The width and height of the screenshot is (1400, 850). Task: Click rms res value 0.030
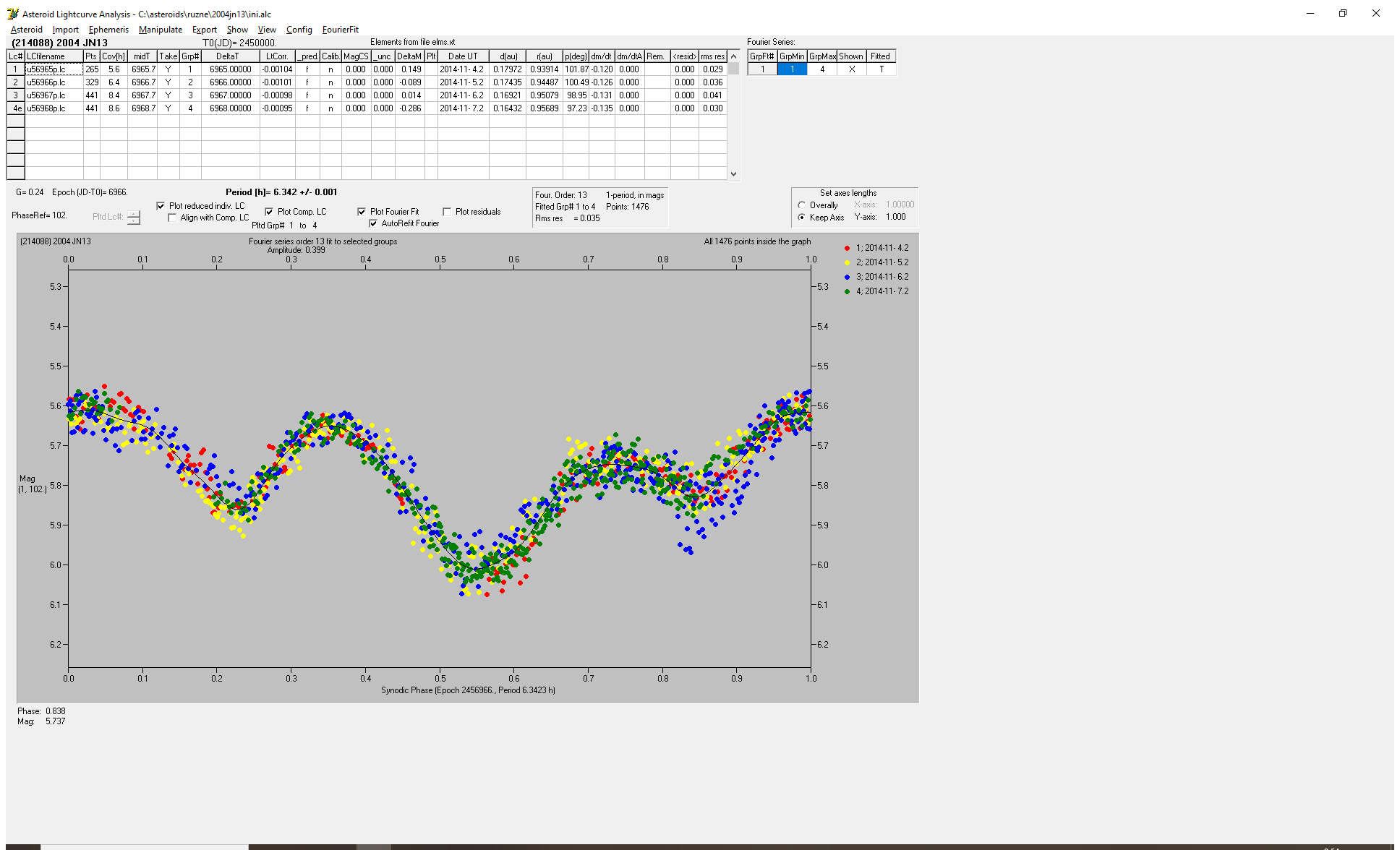713,108
